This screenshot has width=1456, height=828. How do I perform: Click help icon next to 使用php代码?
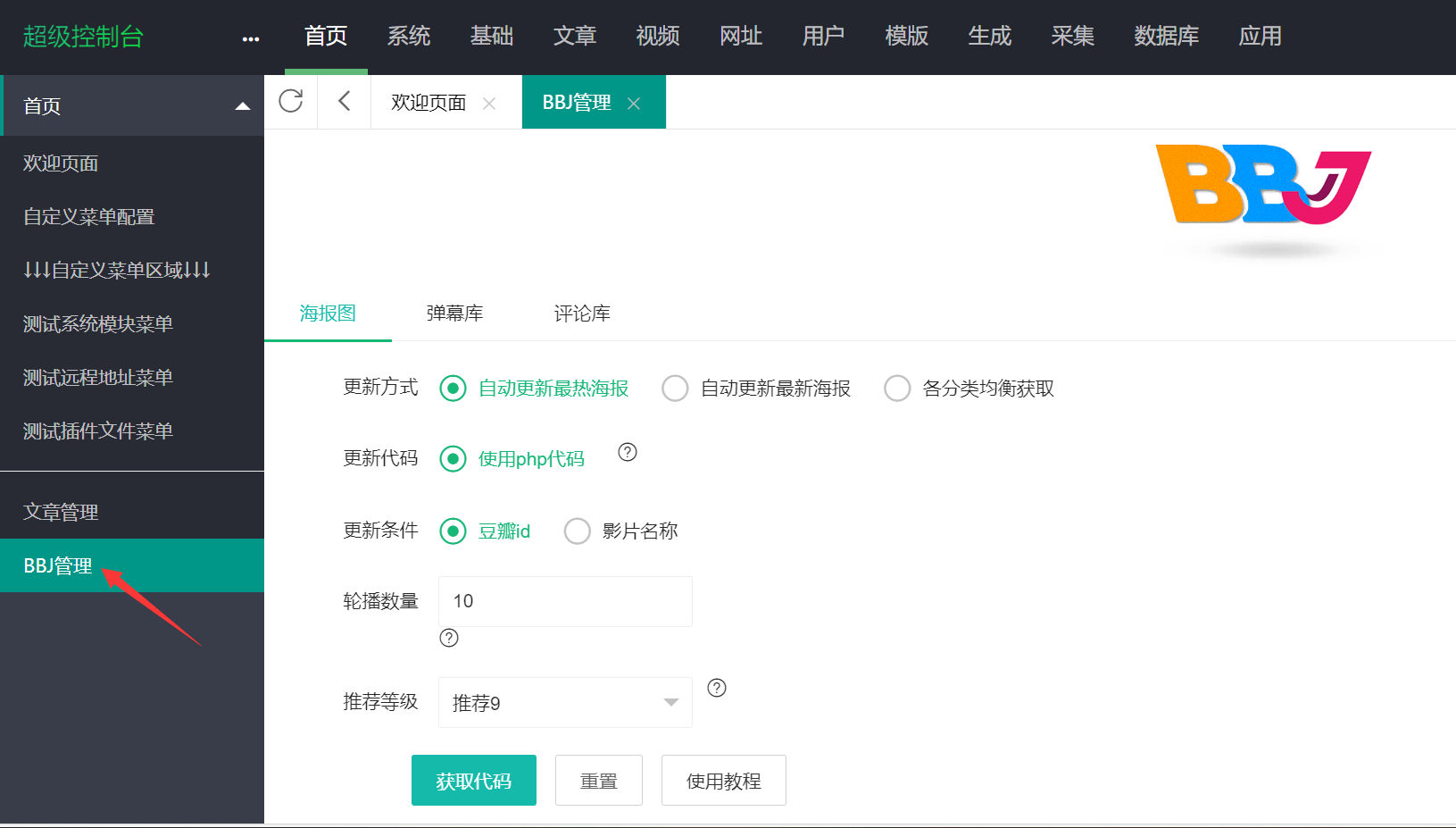tap(628, 452)
